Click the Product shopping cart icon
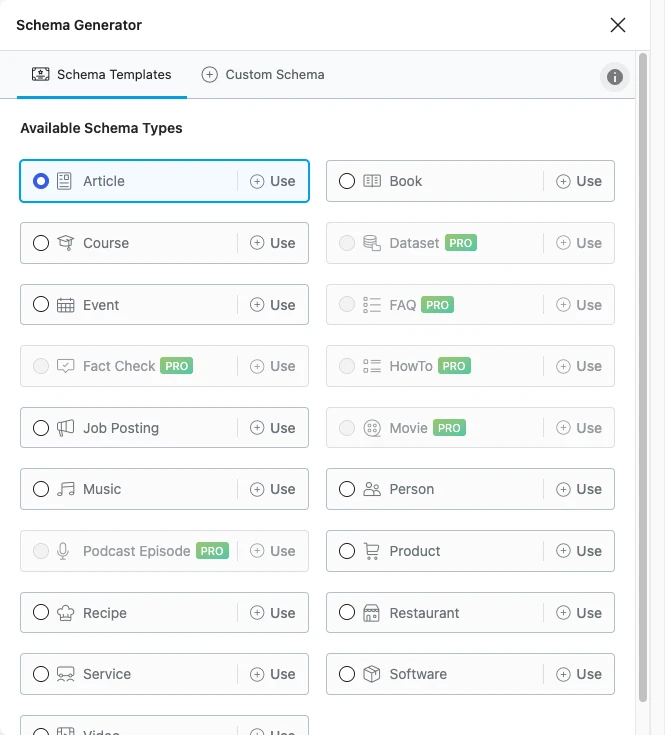The width and height of the screenshot is (665, 735). [x=372, y=551]
